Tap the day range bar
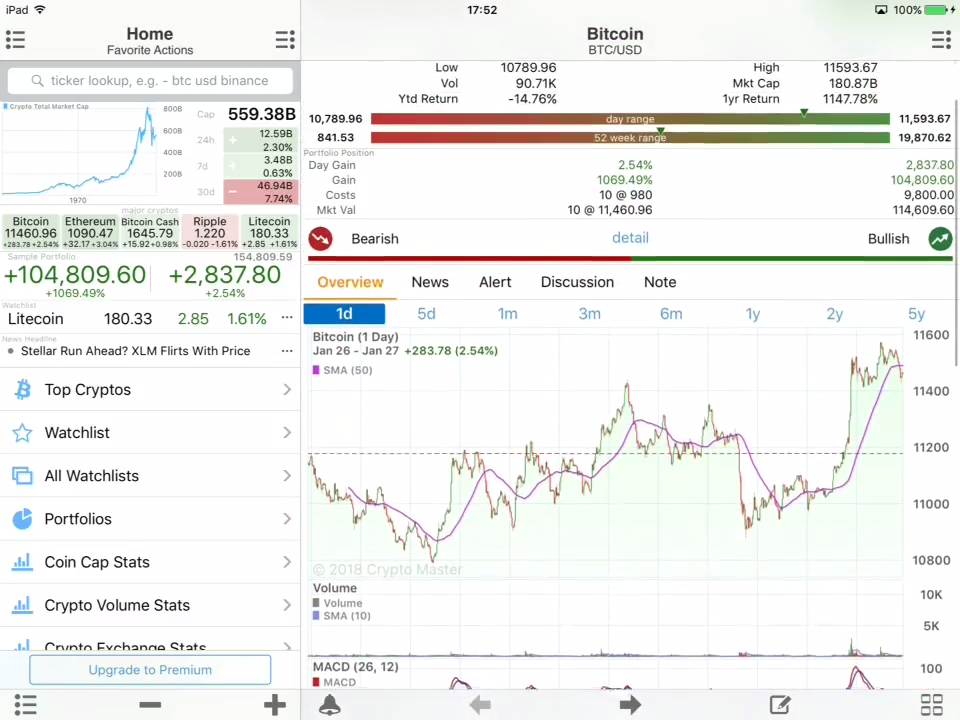Viewport: 960px width, 720px height. [x=630, y=119]
